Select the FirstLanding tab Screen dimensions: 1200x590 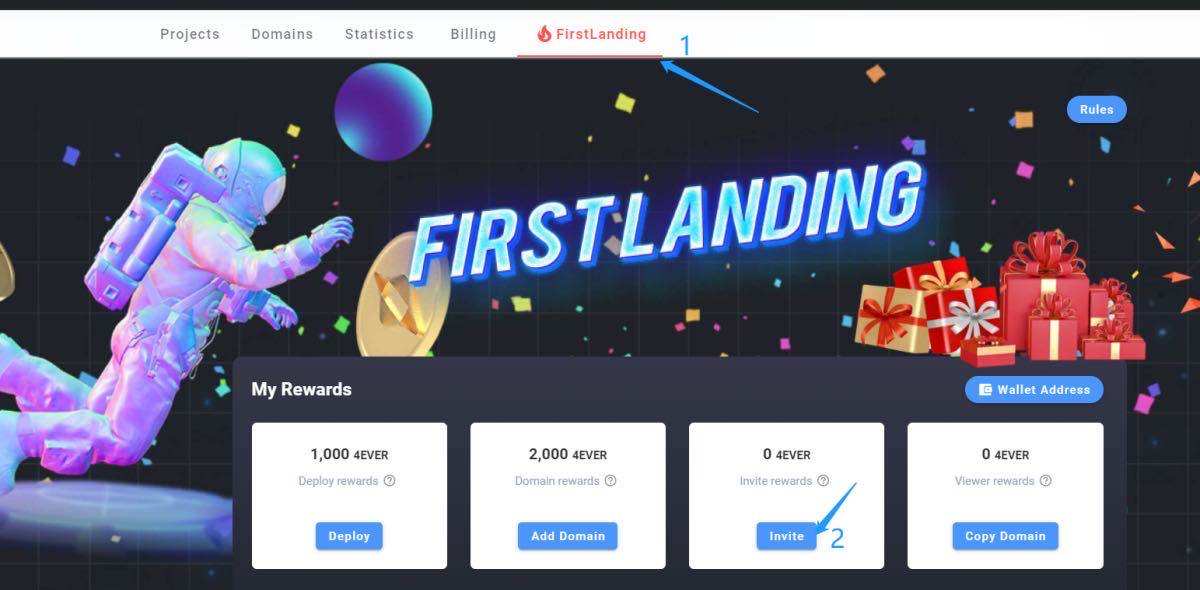click(590, 34)
